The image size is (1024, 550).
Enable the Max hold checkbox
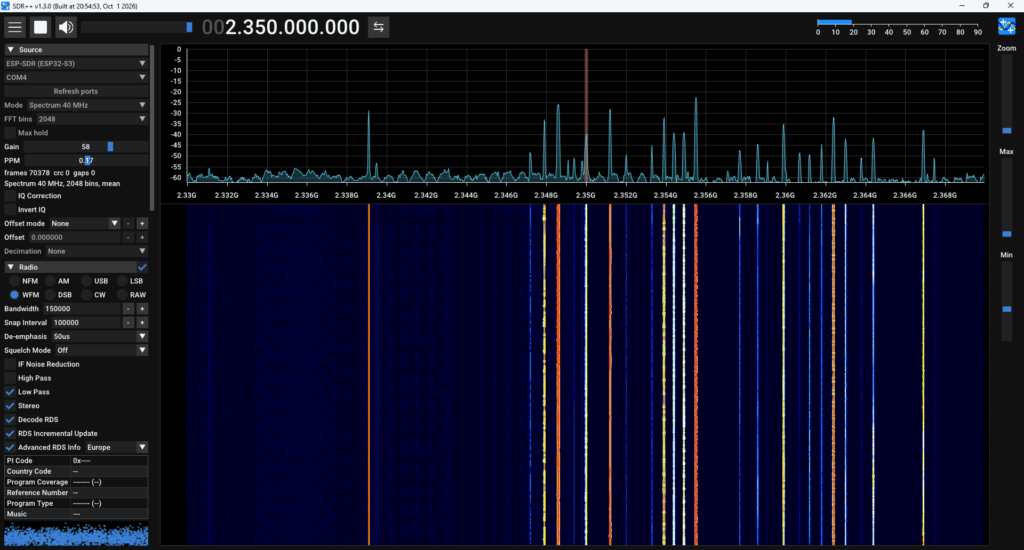pos(10,133)
